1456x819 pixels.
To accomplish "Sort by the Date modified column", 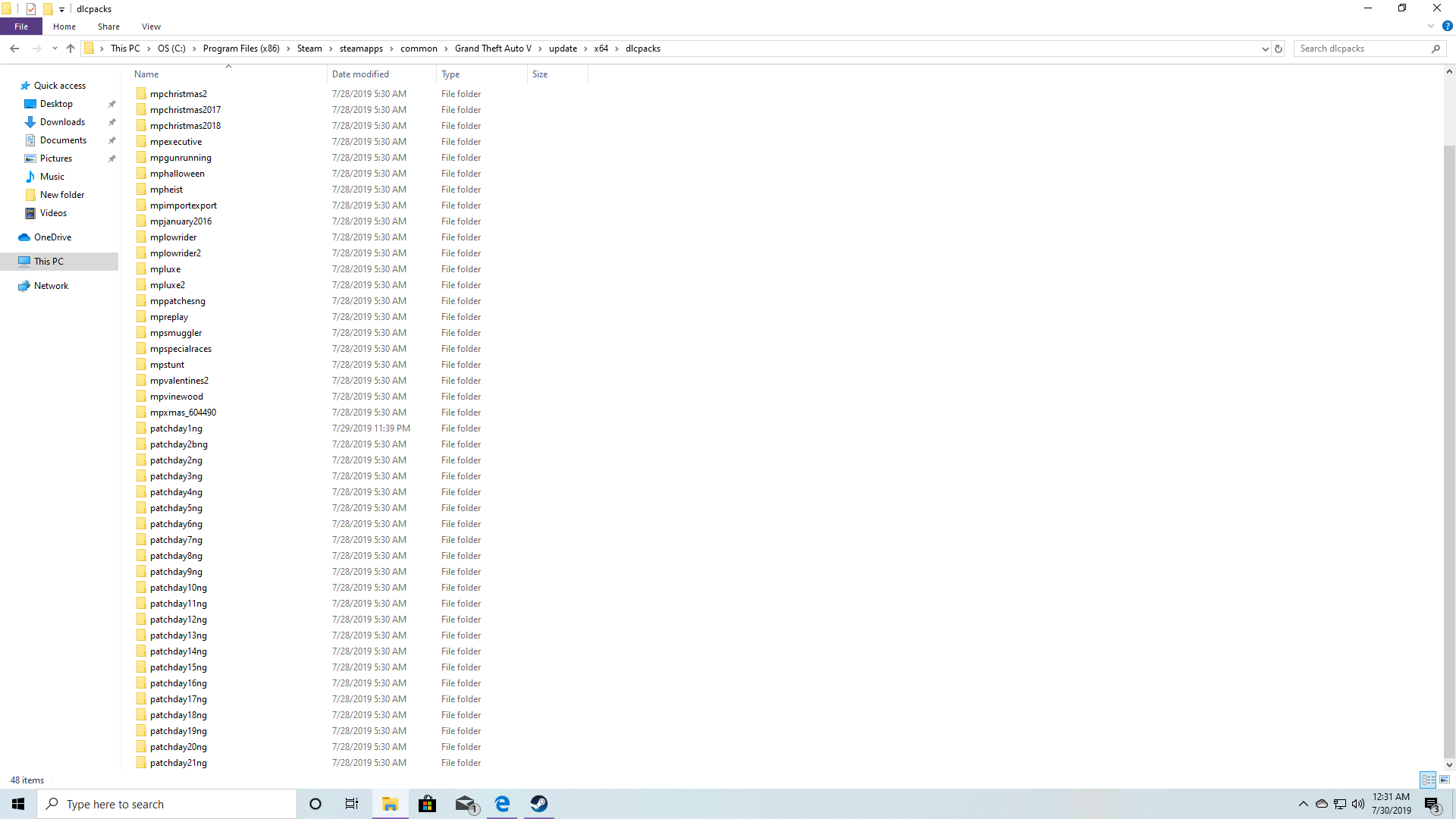I will tap(382, 74).
